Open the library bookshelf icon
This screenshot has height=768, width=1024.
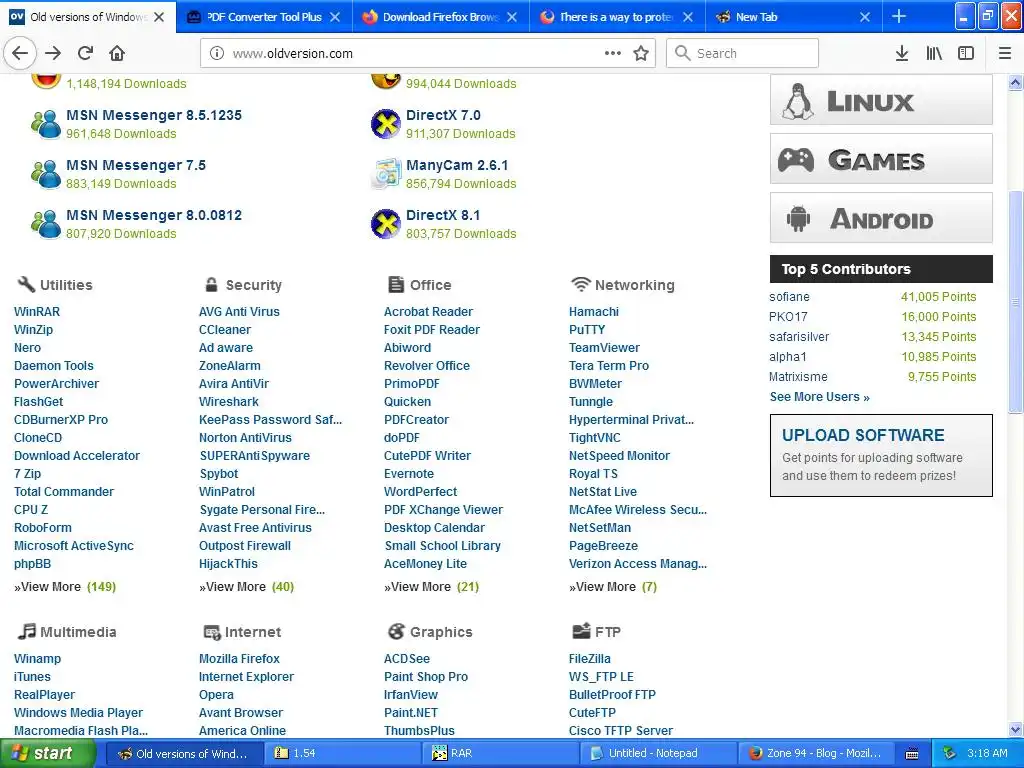click(934, 54)
